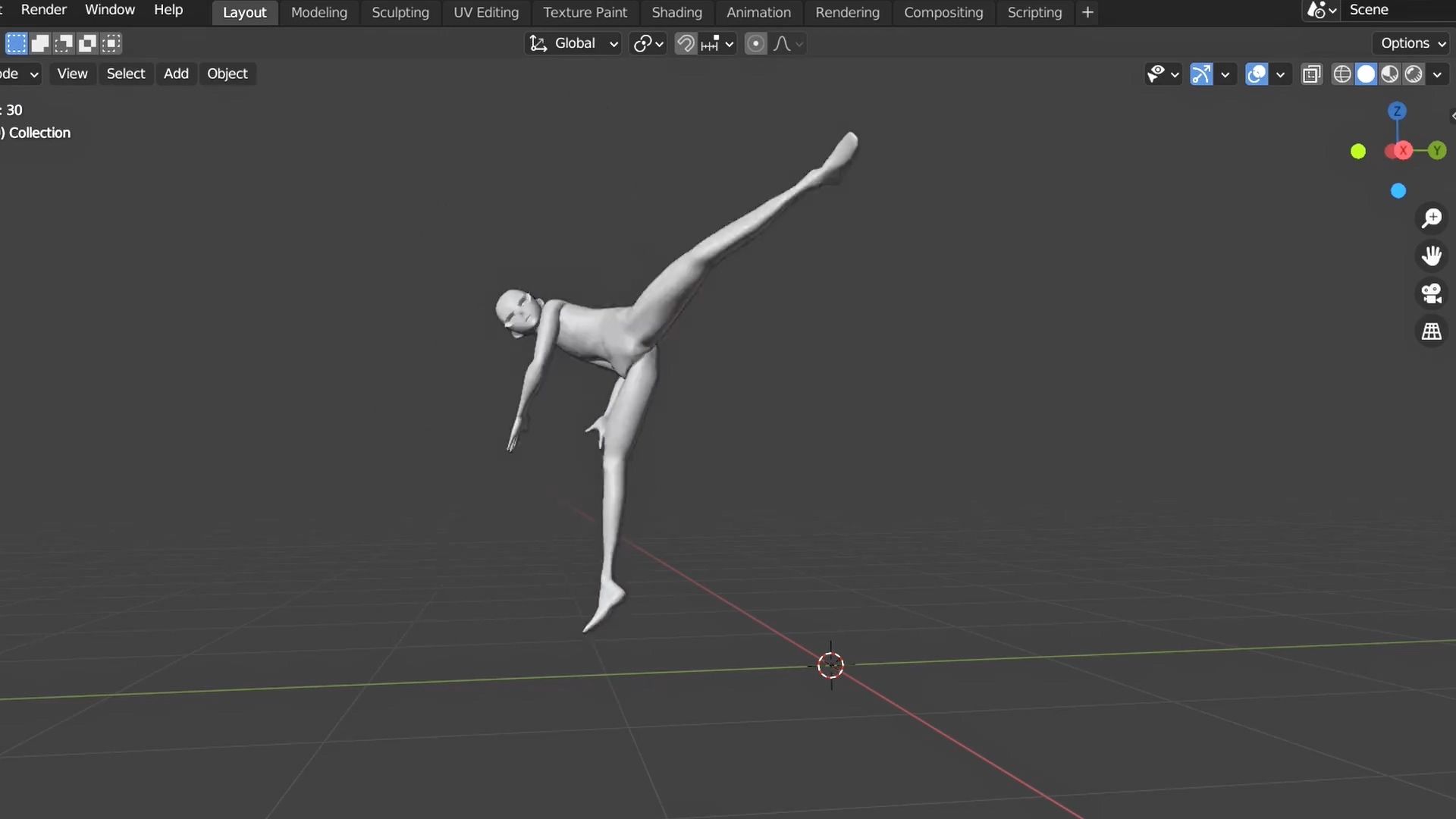Switch to the Layout workspace tab
This screenshot has width=1456, height=819.
pyautogui.click(x=244, y=12)
